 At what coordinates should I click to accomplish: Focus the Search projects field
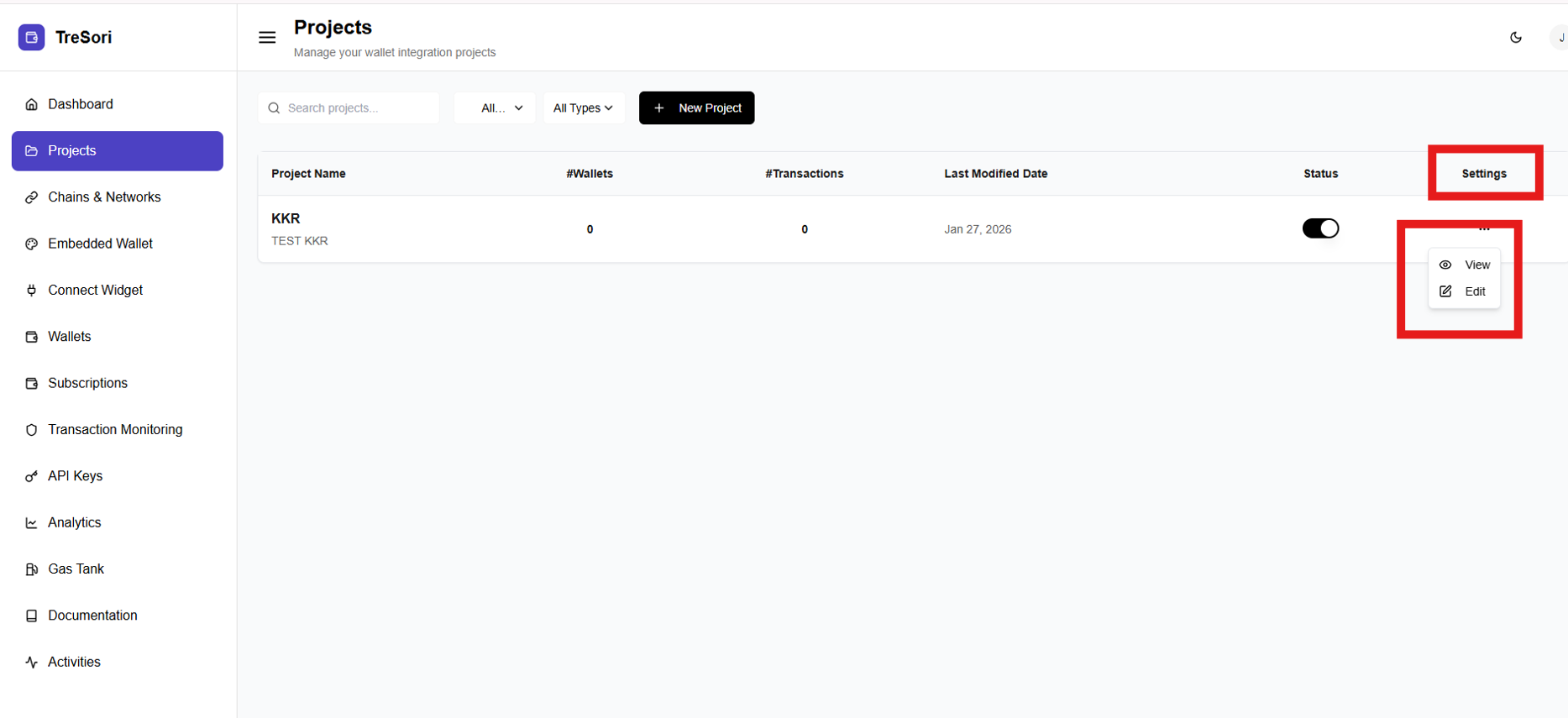(x=358, y=108)
